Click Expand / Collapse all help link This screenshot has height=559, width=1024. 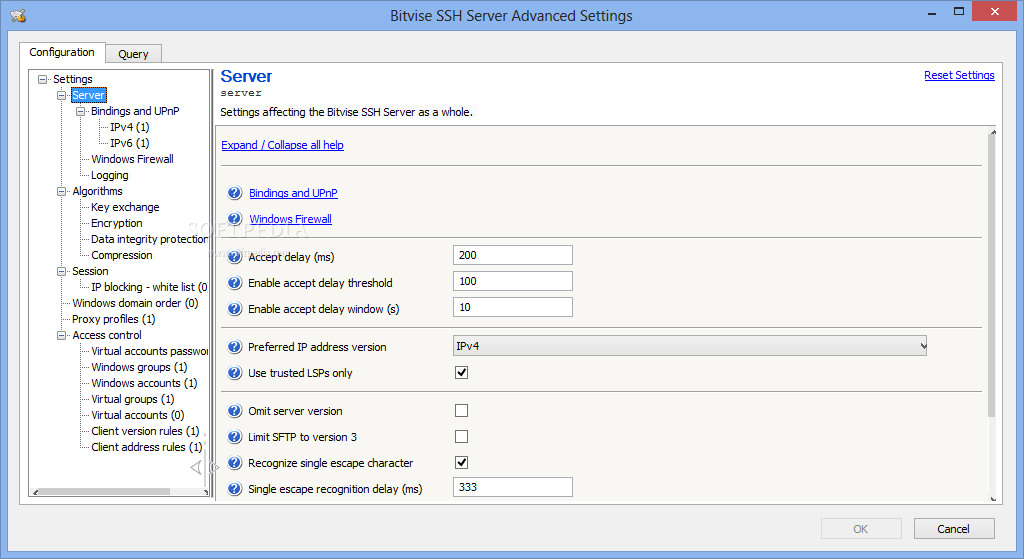[282, 145]
